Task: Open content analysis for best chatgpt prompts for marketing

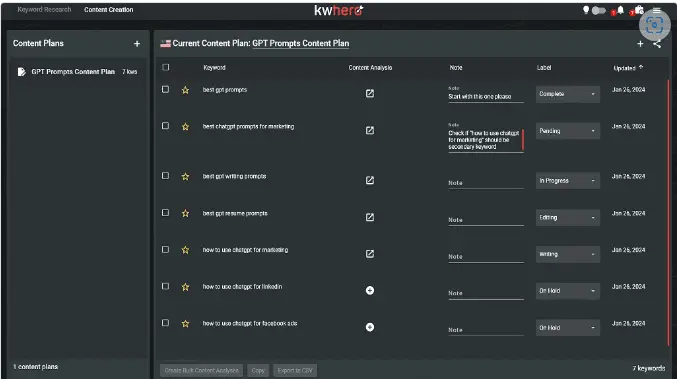Action: pyautogui.click(x=370, y=130)
